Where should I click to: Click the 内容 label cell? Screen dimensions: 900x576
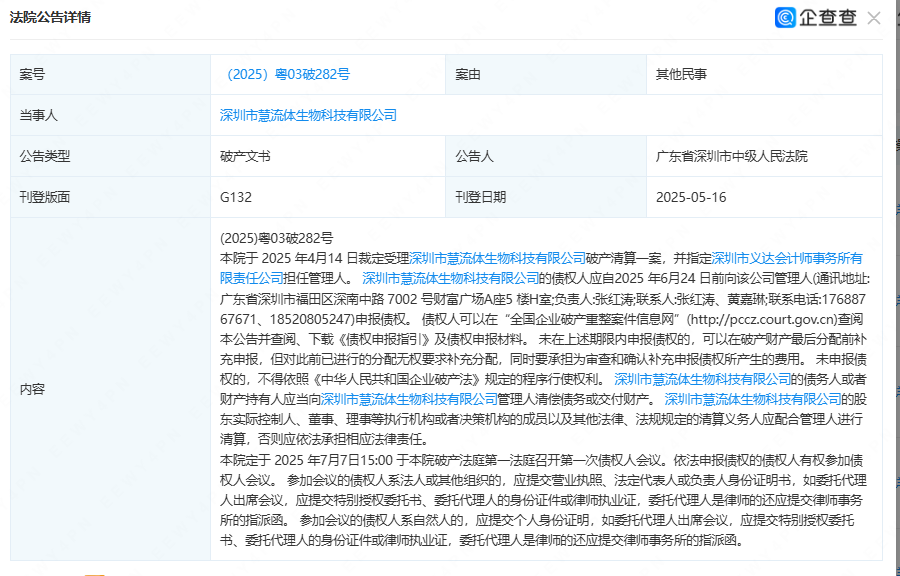[x=110, y=389]
